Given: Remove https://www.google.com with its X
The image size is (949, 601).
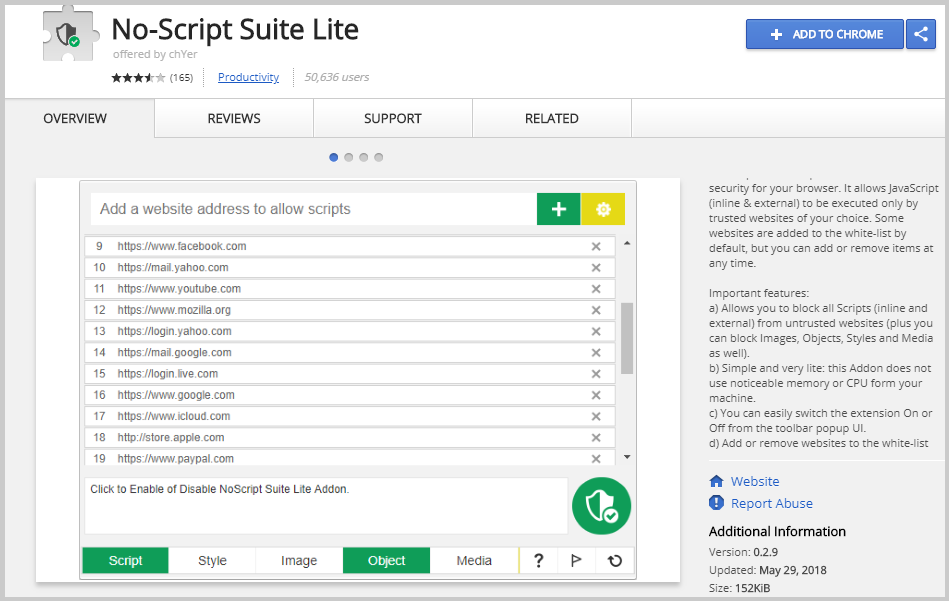Looking at the screenshot, I should (x=596, y=395).
